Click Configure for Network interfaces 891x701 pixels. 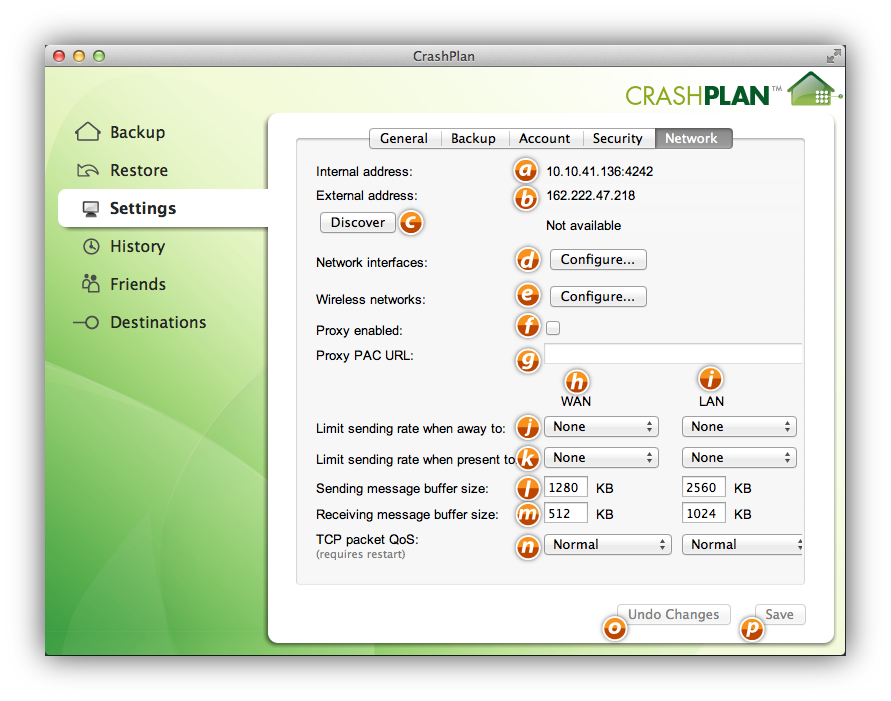598,260
